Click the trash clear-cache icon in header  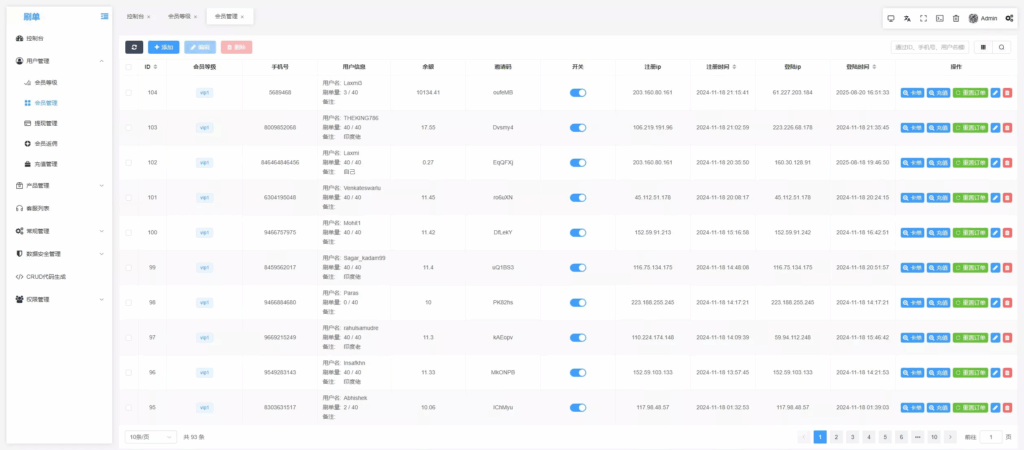click(x=955, y=18)
